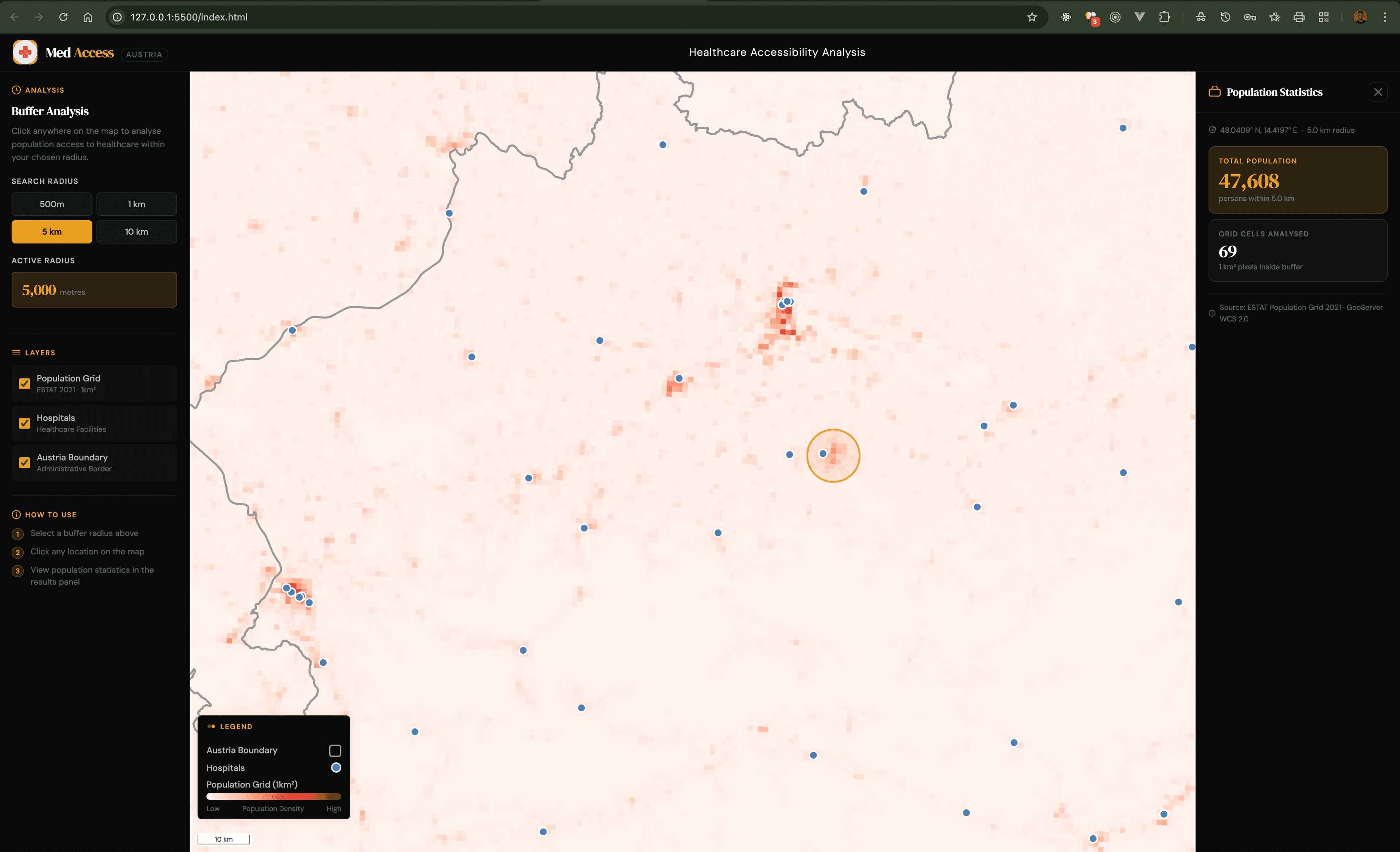The height and width of the screenshot is (852, 1400).
Task: Select the 500m search radius
Action: (52, 204)
